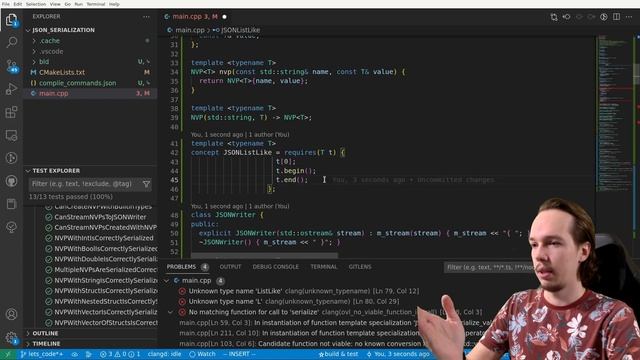Click the editor horizontal scrollbar

(x=264, y=256)
